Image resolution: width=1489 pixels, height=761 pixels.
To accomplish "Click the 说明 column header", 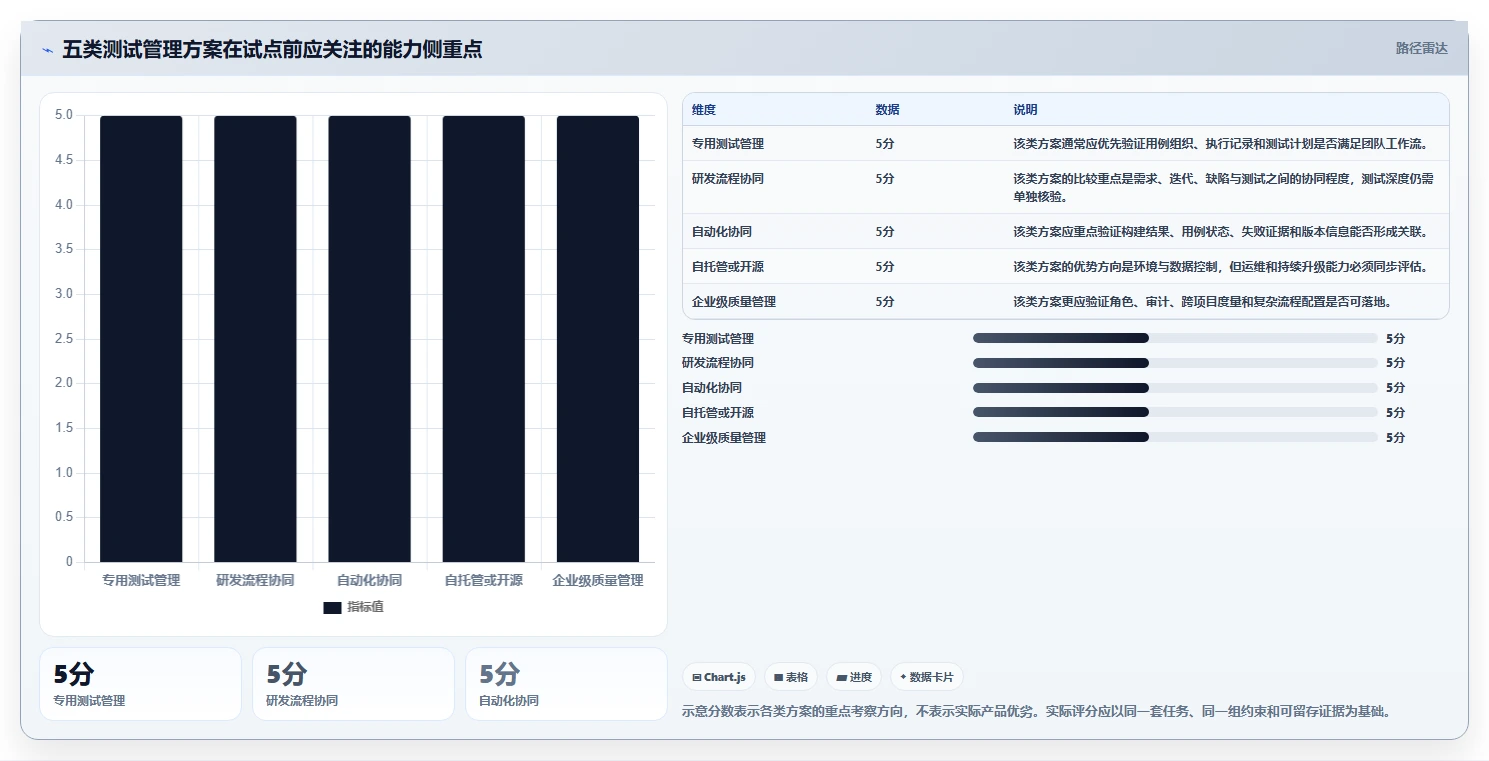I will (1025, 110).
